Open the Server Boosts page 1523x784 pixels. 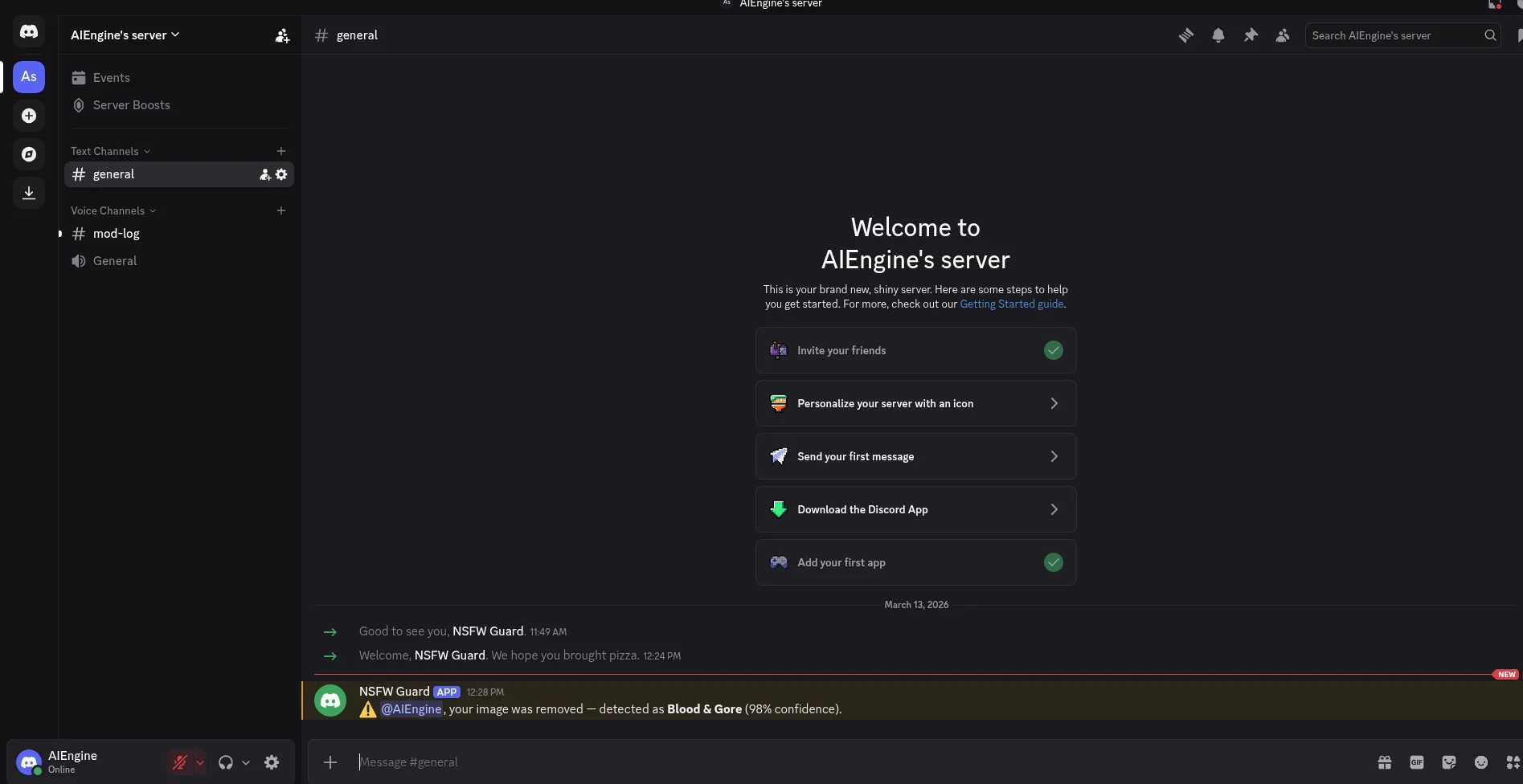(131, 105)
